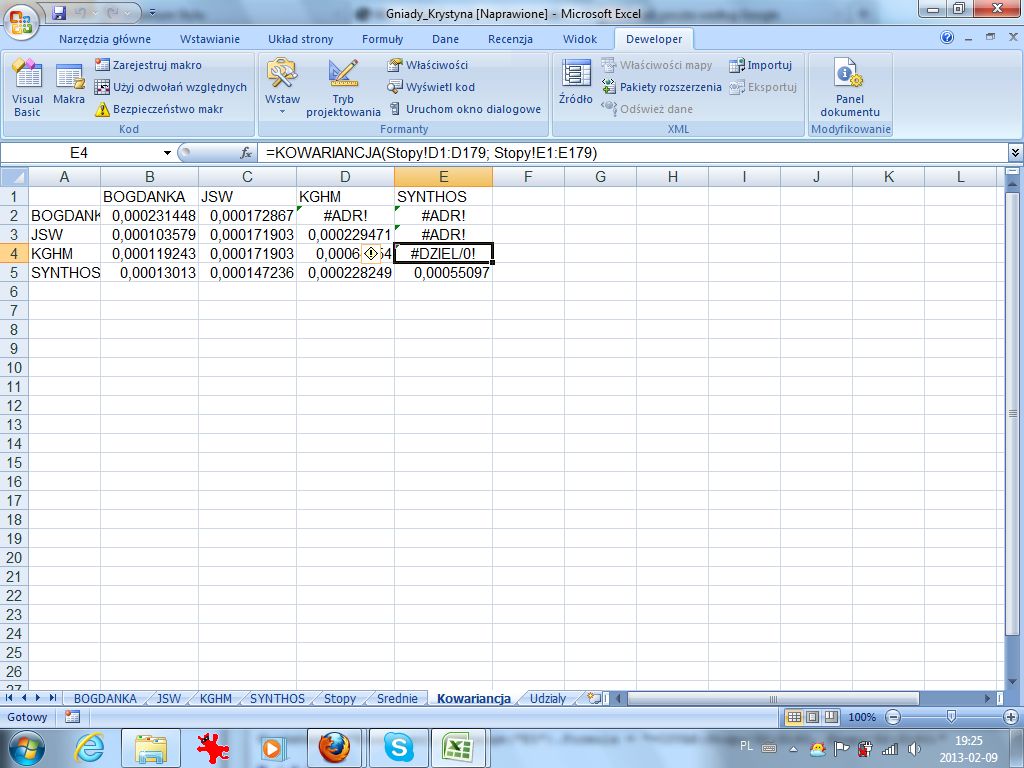Click the volume tray icon

click(916, 749)
